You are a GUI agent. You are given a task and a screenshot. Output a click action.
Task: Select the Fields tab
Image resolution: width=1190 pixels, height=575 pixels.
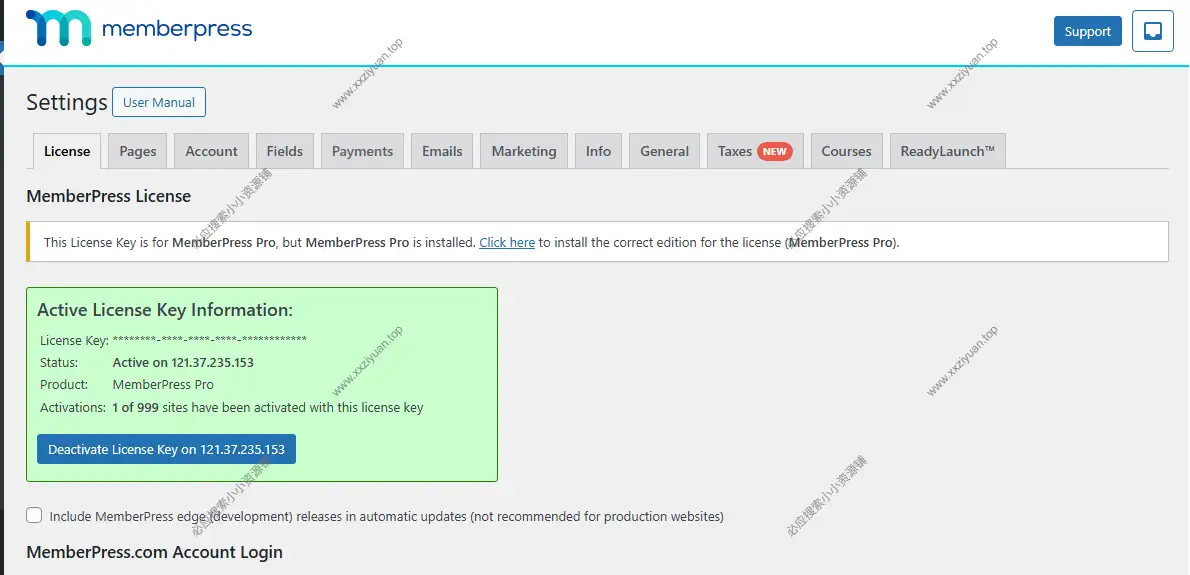[x=285, y=151]
